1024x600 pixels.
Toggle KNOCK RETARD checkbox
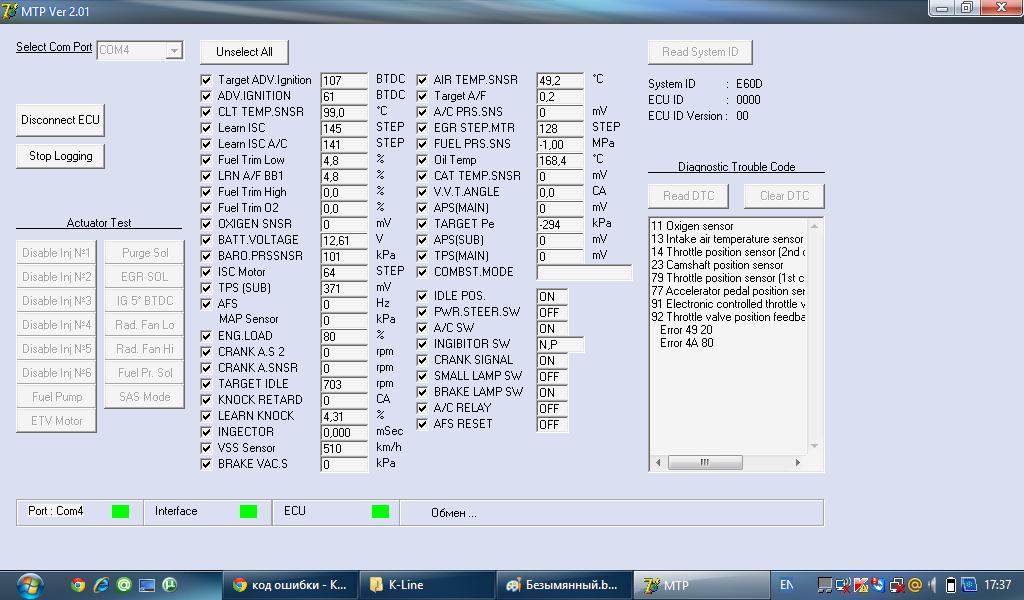pos(206,400)
